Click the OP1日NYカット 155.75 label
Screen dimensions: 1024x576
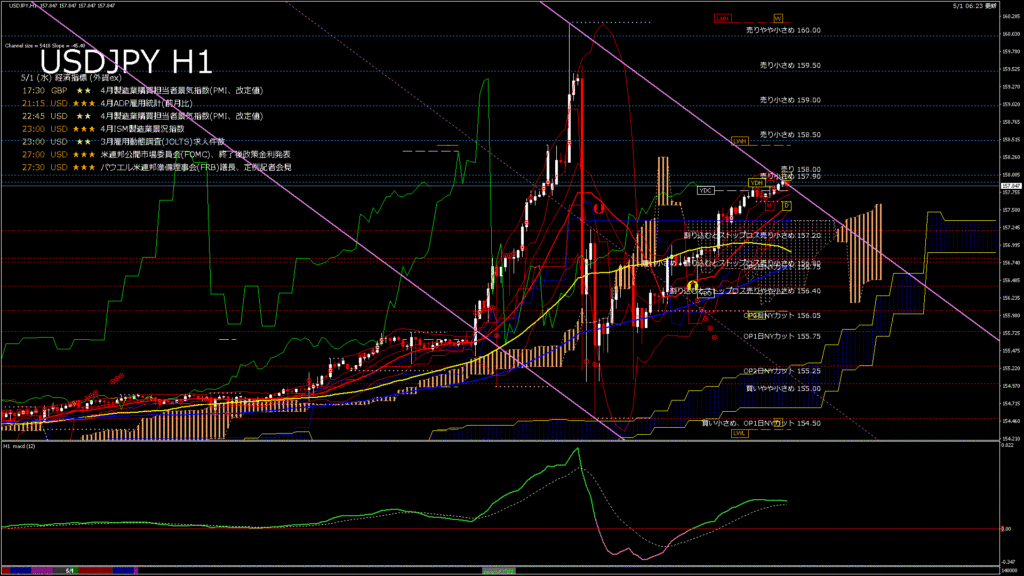[x=782, y=336]
